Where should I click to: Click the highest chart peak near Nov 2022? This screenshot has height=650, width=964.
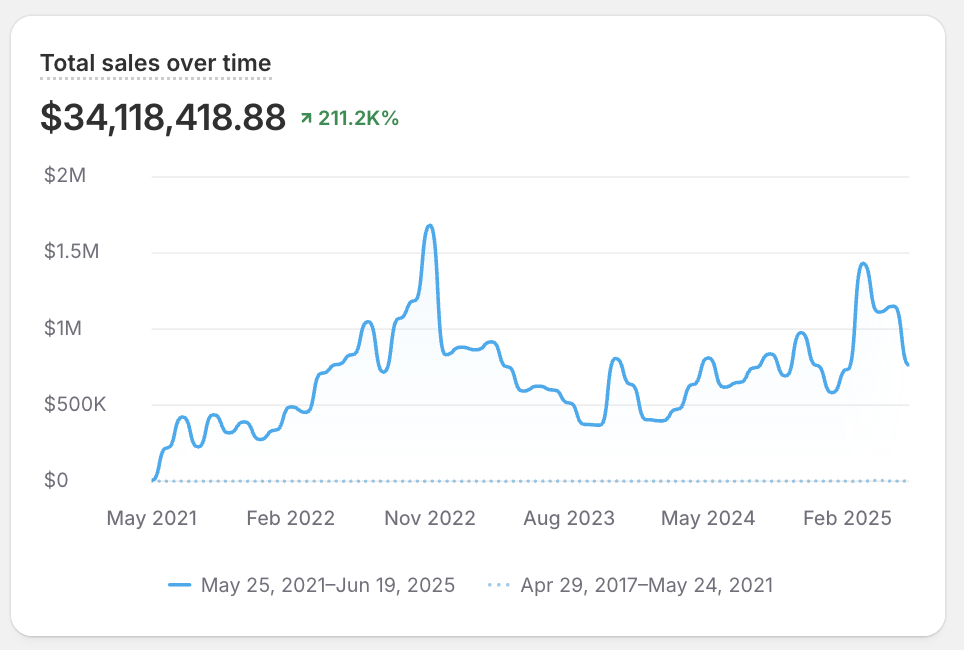tap(430, 226)
